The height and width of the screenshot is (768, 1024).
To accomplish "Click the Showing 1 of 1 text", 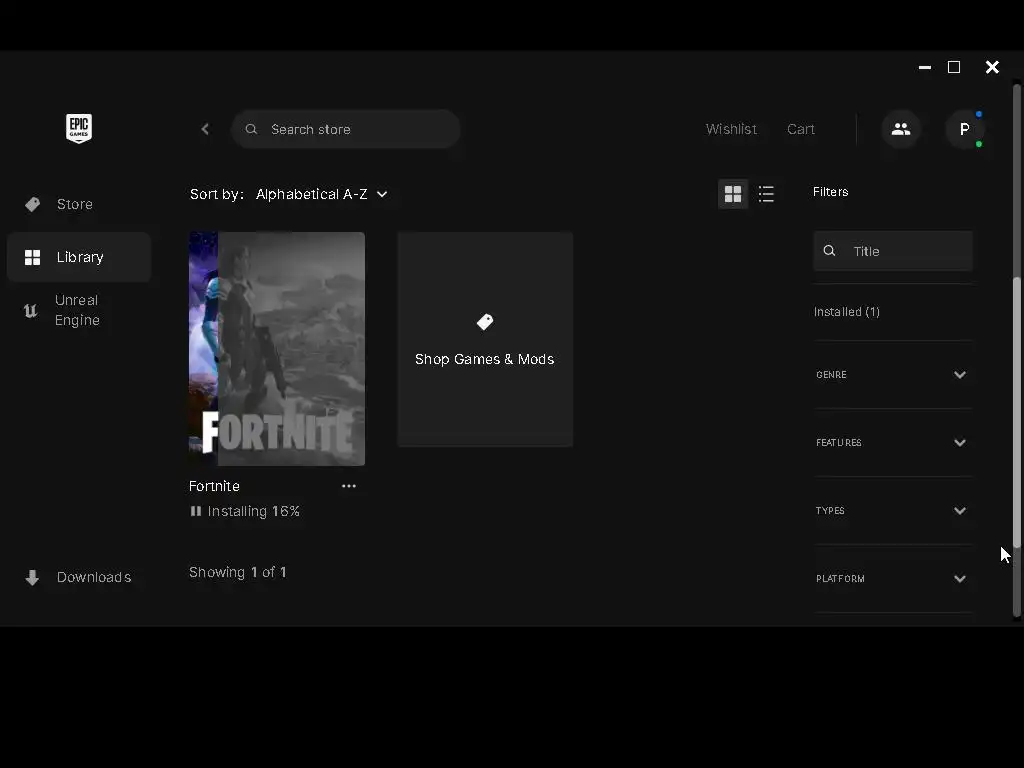I will pyautogui.click(x=238, y=572).
